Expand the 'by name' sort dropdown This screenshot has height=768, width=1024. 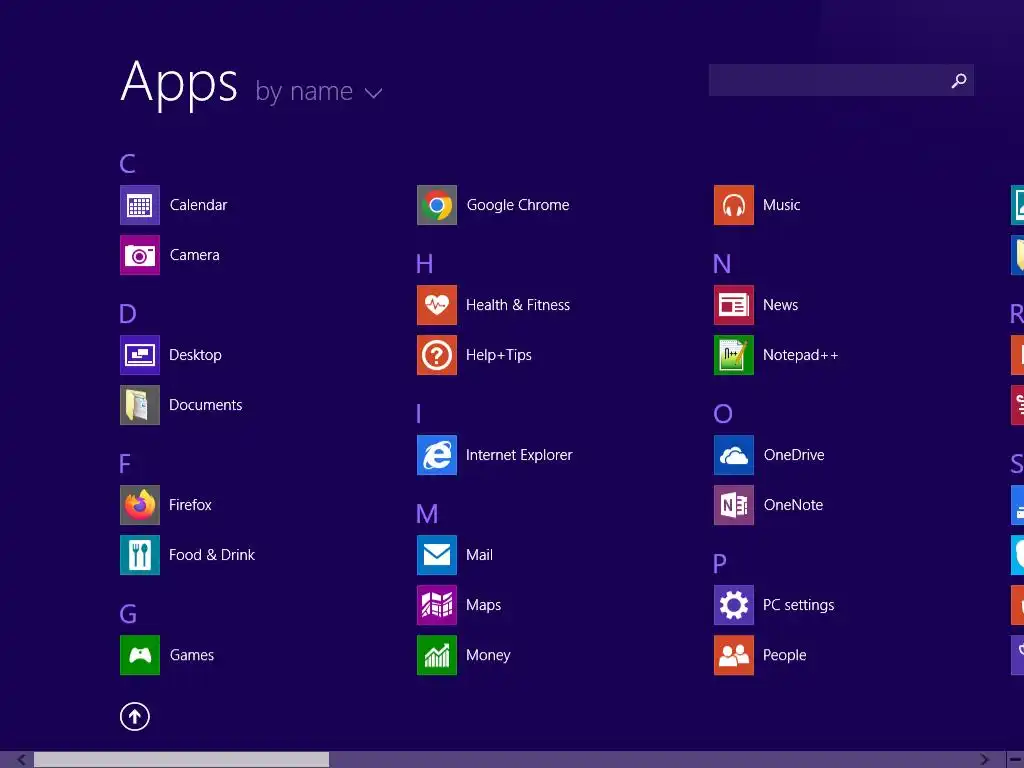(x=319, y=92)
